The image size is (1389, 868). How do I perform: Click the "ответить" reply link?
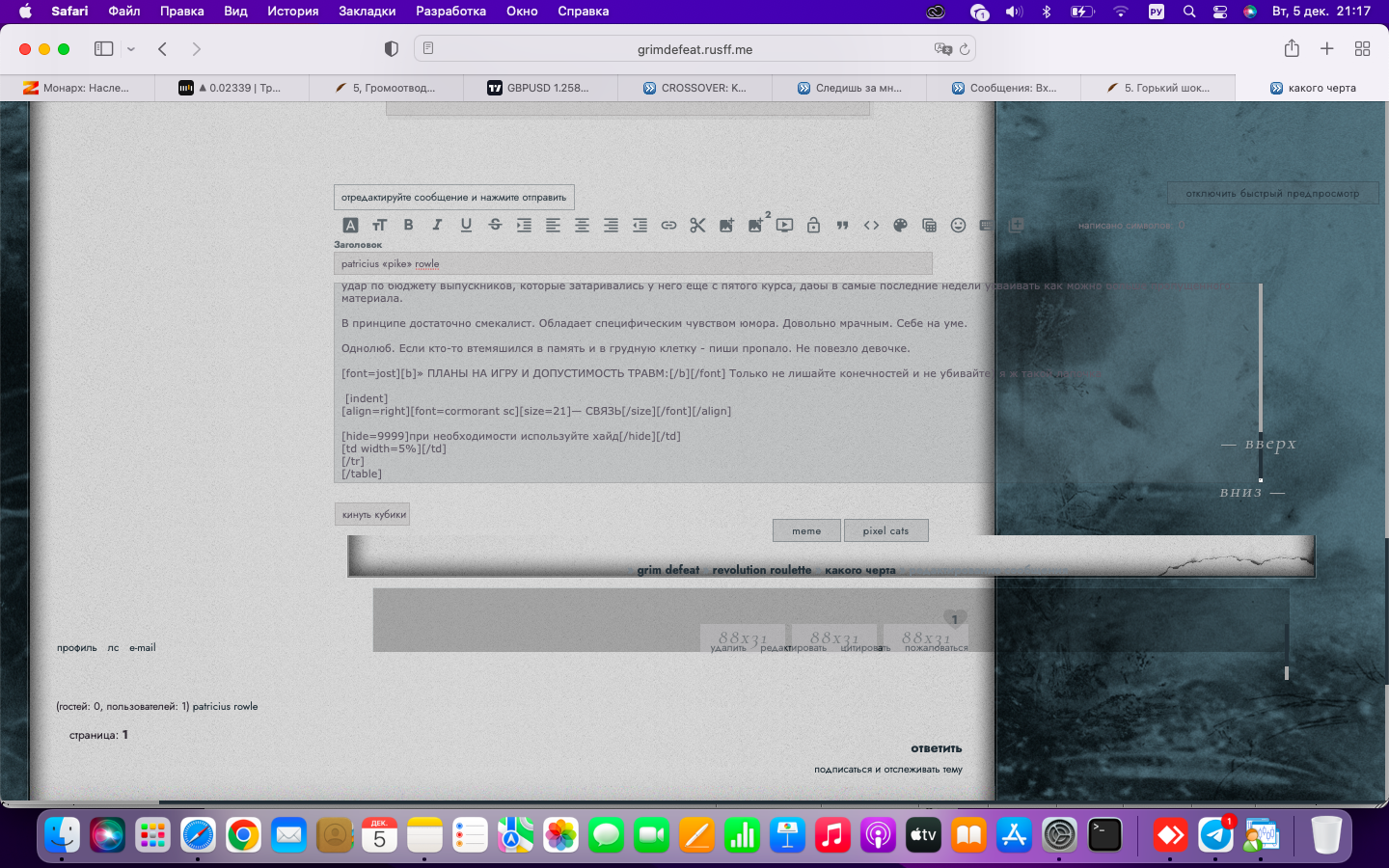(x=936, y=748)
